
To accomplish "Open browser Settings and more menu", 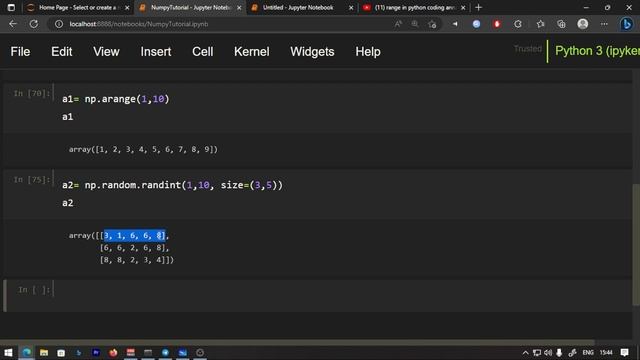I will click(x=604, y=24).
